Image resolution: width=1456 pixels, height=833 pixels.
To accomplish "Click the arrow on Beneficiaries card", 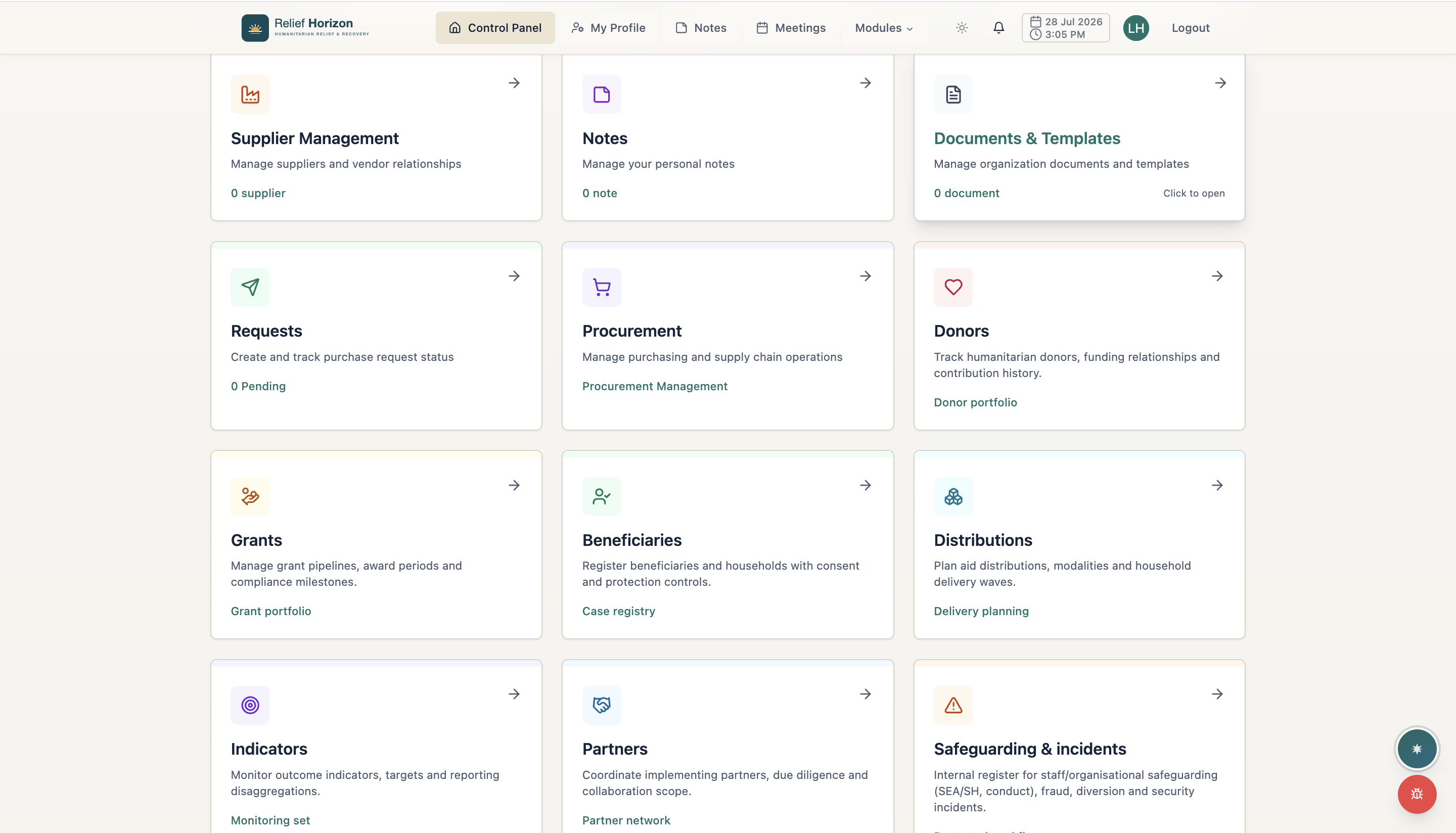I will pyautogui.click(x=866, y=485).
